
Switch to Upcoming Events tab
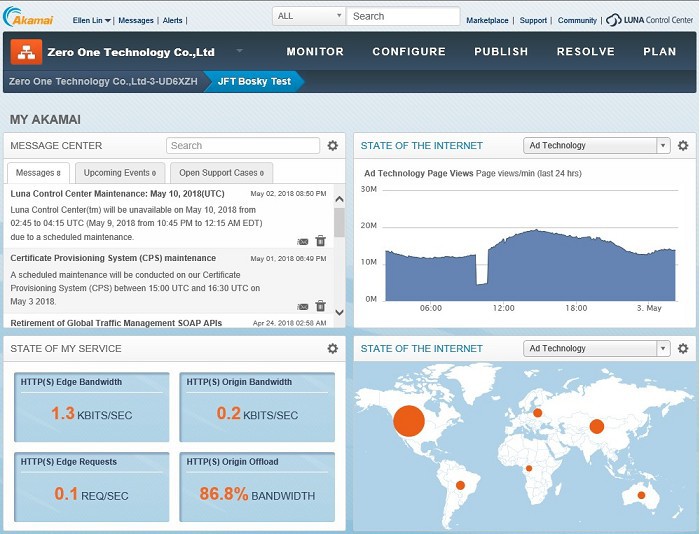click(x=120, y=173)
